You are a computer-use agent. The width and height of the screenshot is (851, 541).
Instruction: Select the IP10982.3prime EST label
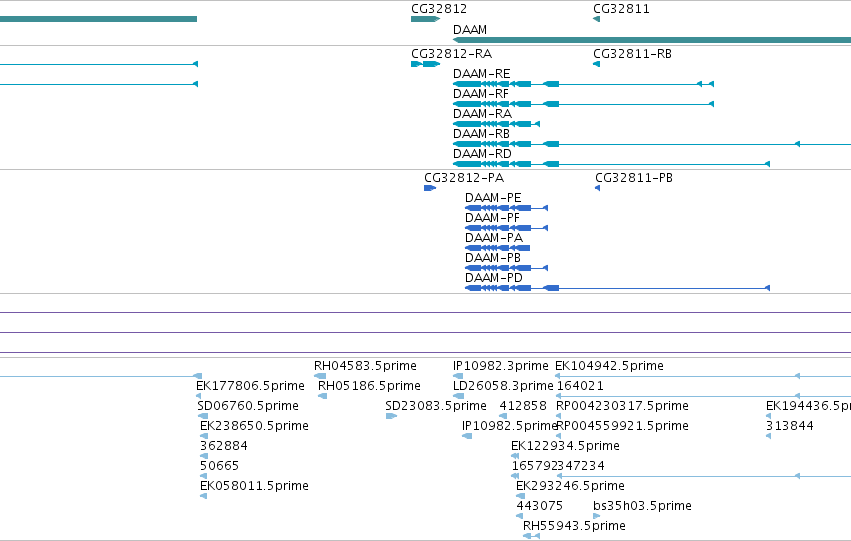coord(501,366)
